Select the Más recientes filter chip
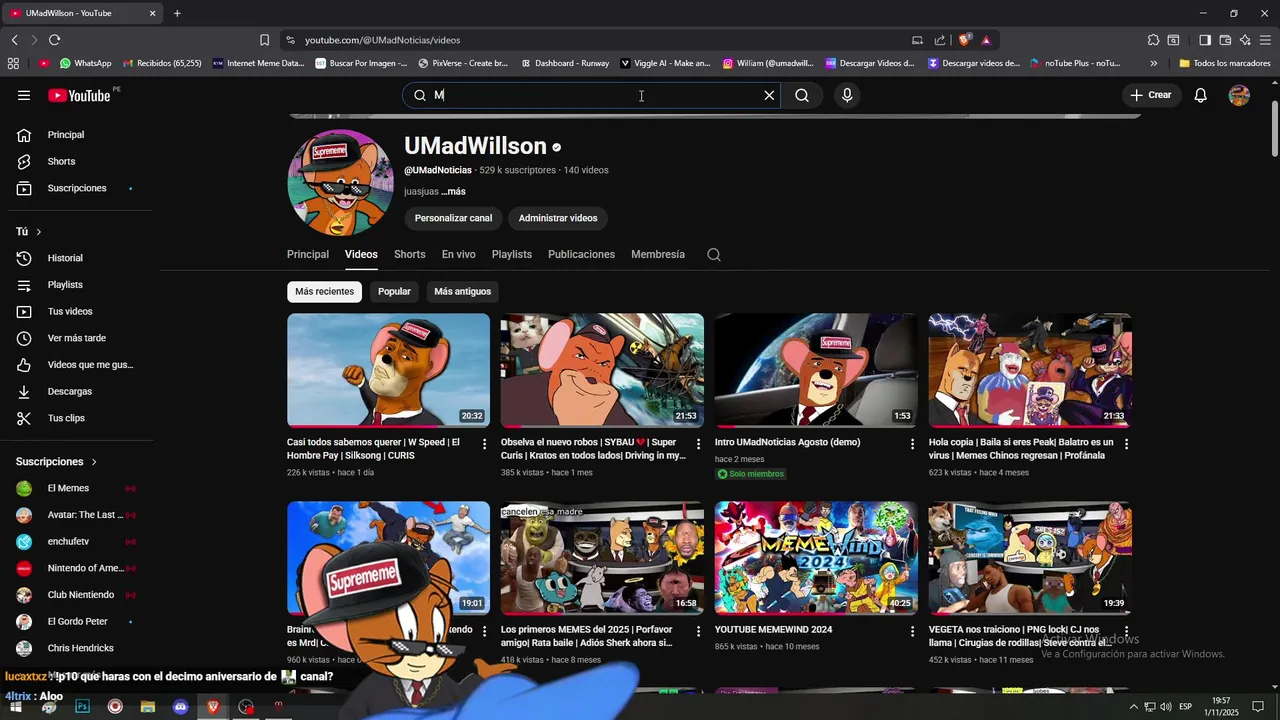The height and width of the screenshot is (720, 1280). pos(324,291)
